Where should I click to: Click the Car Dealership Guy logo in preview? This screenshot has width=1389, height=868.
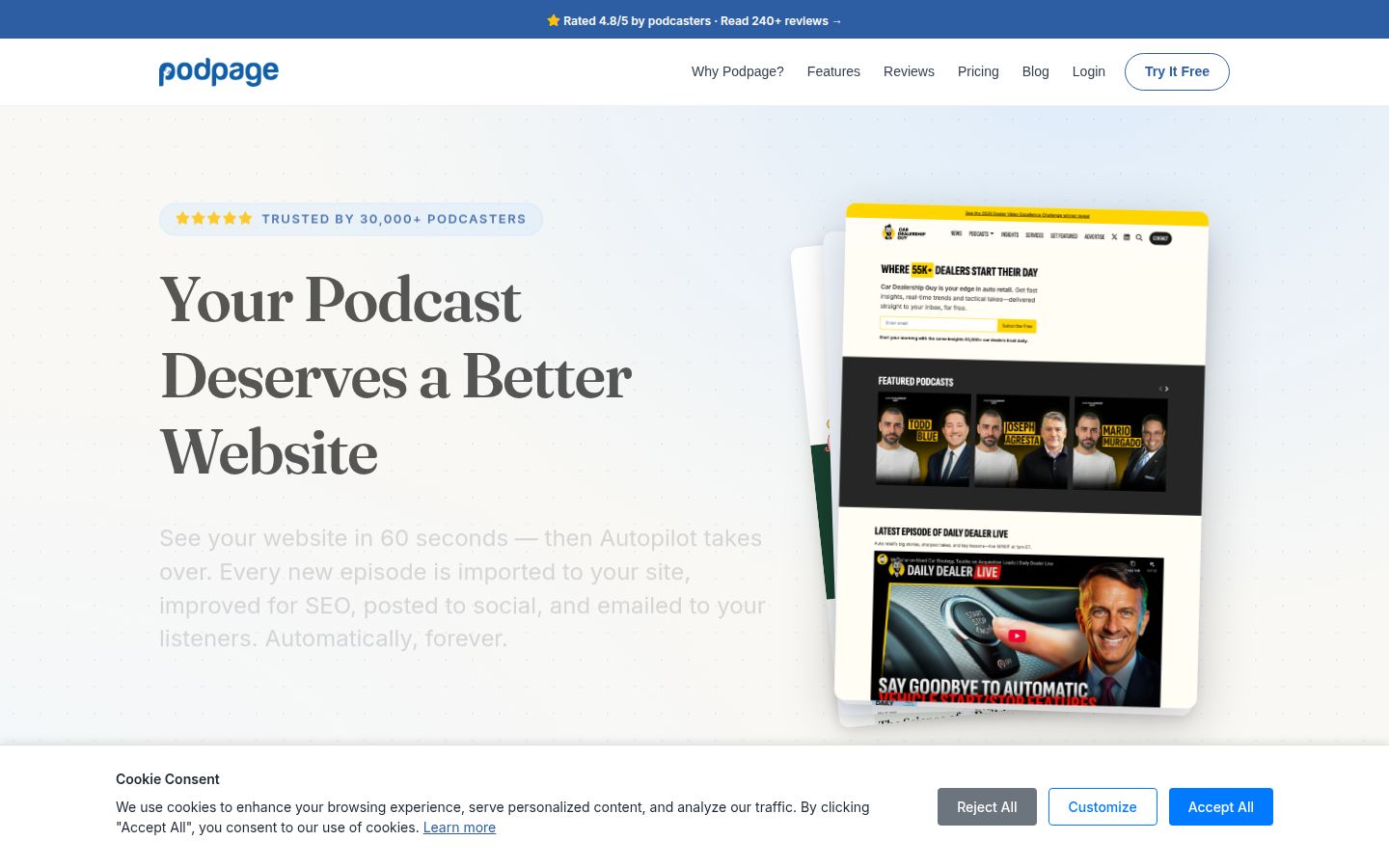click(904, 232)
